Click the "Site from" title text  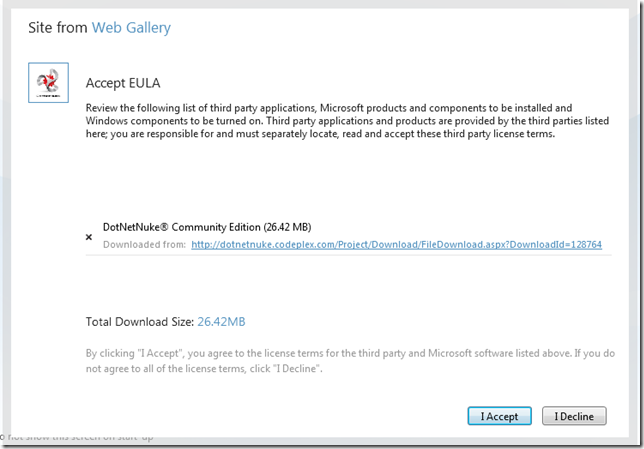pyautogui.click(x=58, y=28)
